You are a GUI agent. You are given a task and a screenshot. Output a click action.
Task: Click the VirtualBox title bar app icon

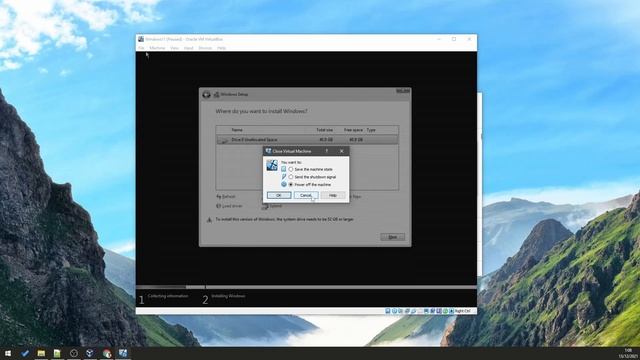coord(141,39)
